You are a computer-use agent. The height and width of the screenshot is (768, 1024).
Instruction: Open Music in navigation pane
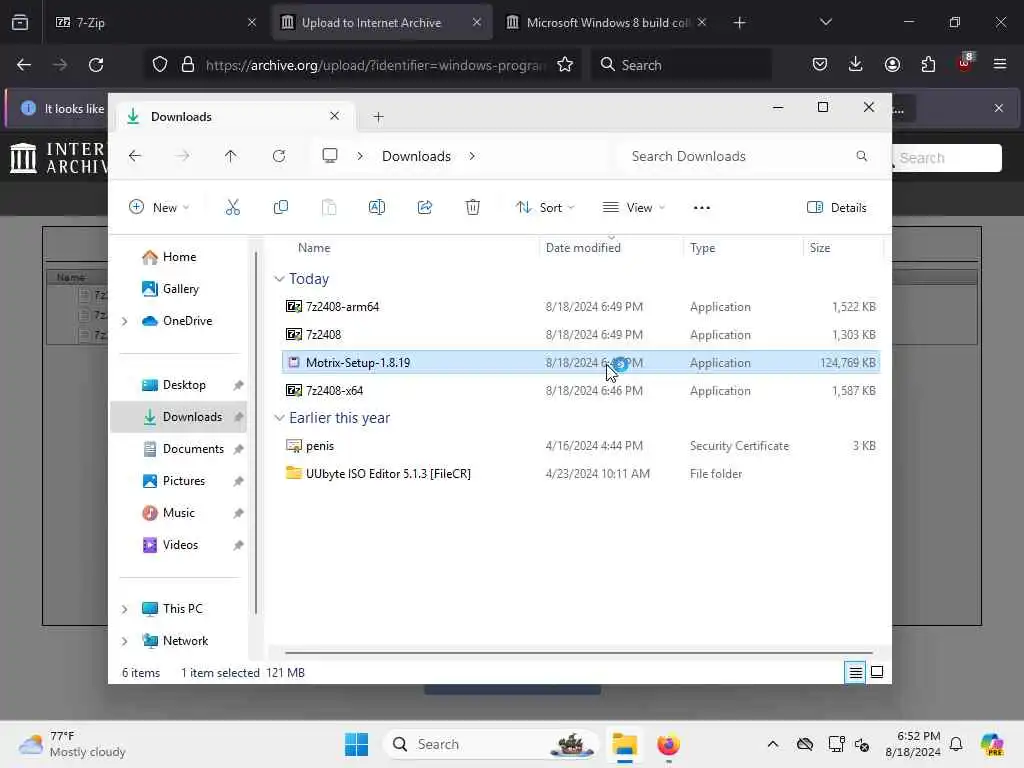(169, 513)
